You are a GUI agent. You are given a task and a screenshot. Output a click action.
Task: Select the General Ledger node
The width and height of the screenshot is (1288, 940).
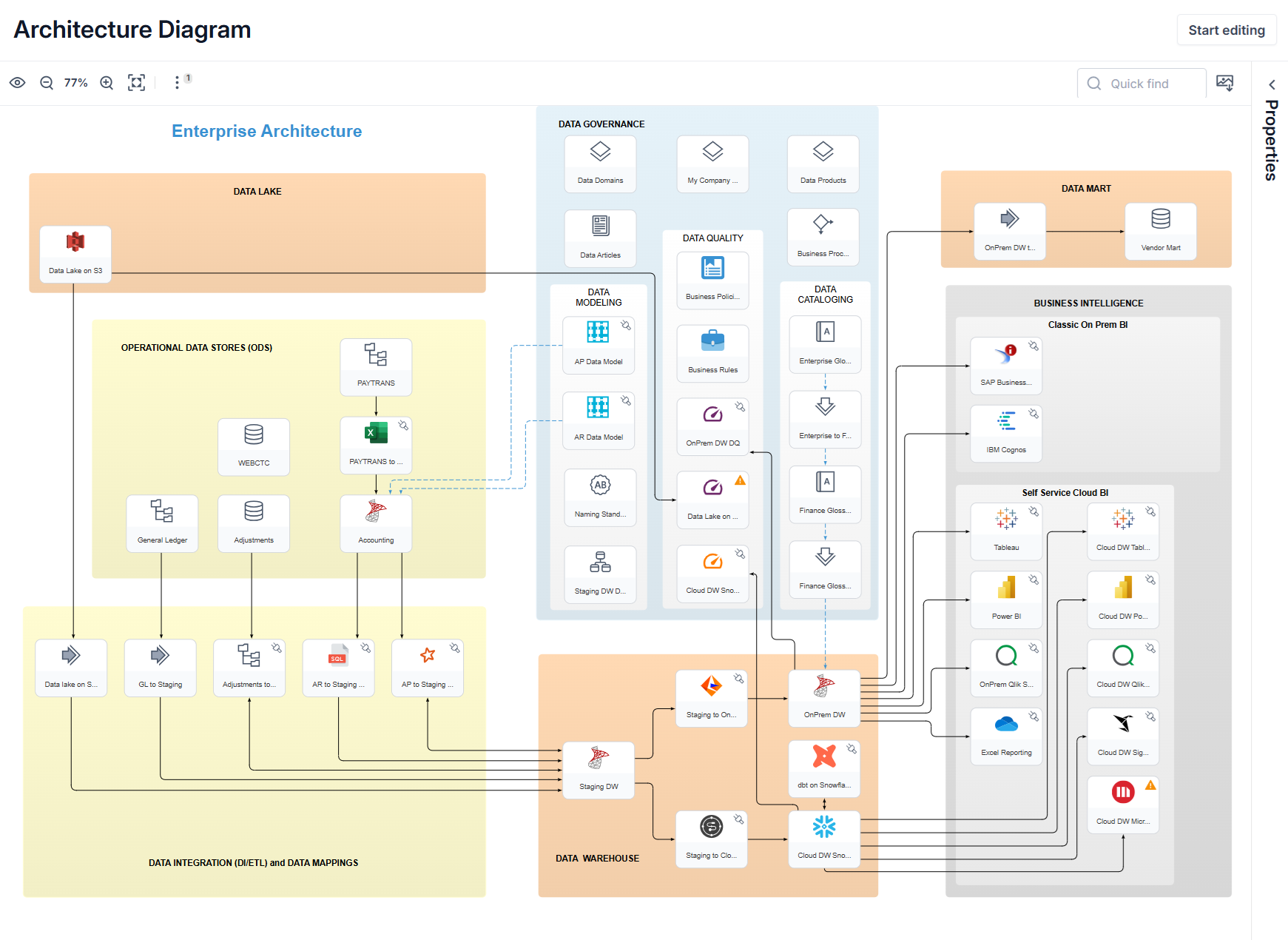pos(162,523)
